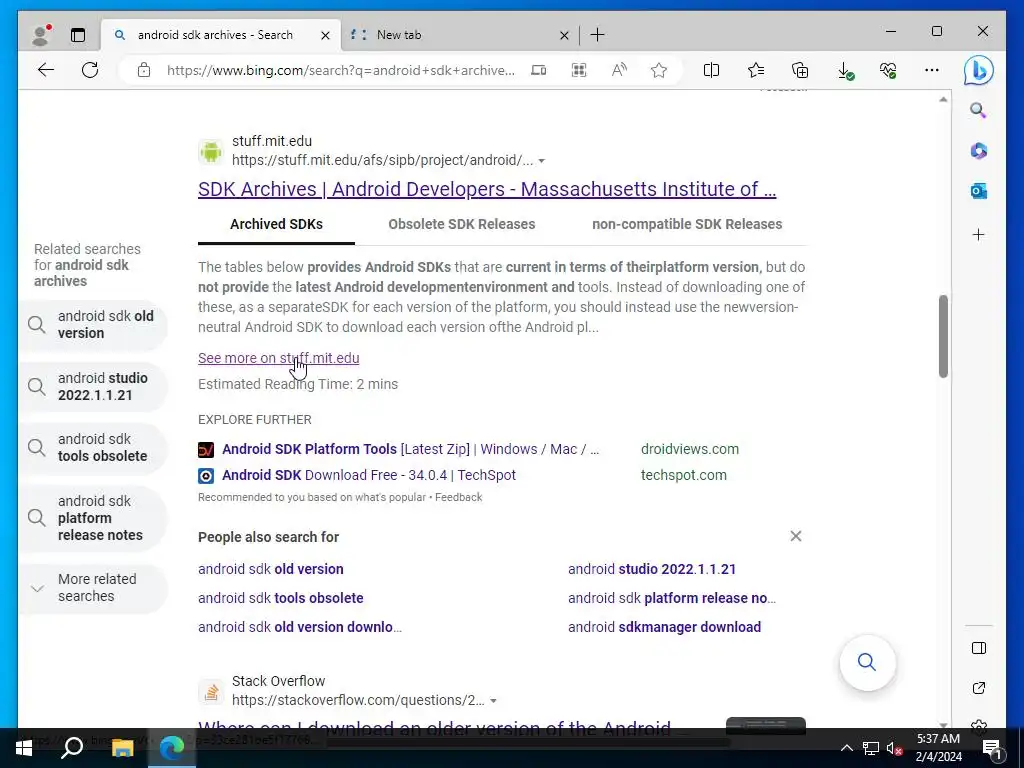Viewport: 1024px width, 768px height.
Task: Click Microsoft Edge taskbar icon
Action: (172, 748)
